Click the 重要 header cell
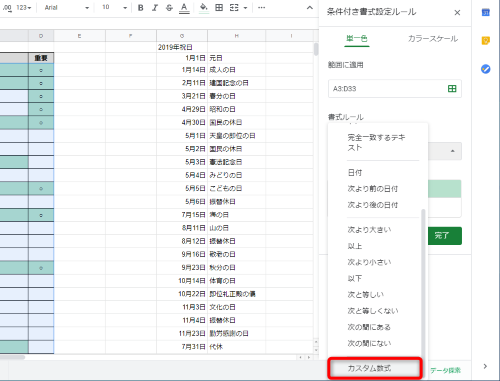 41,58
